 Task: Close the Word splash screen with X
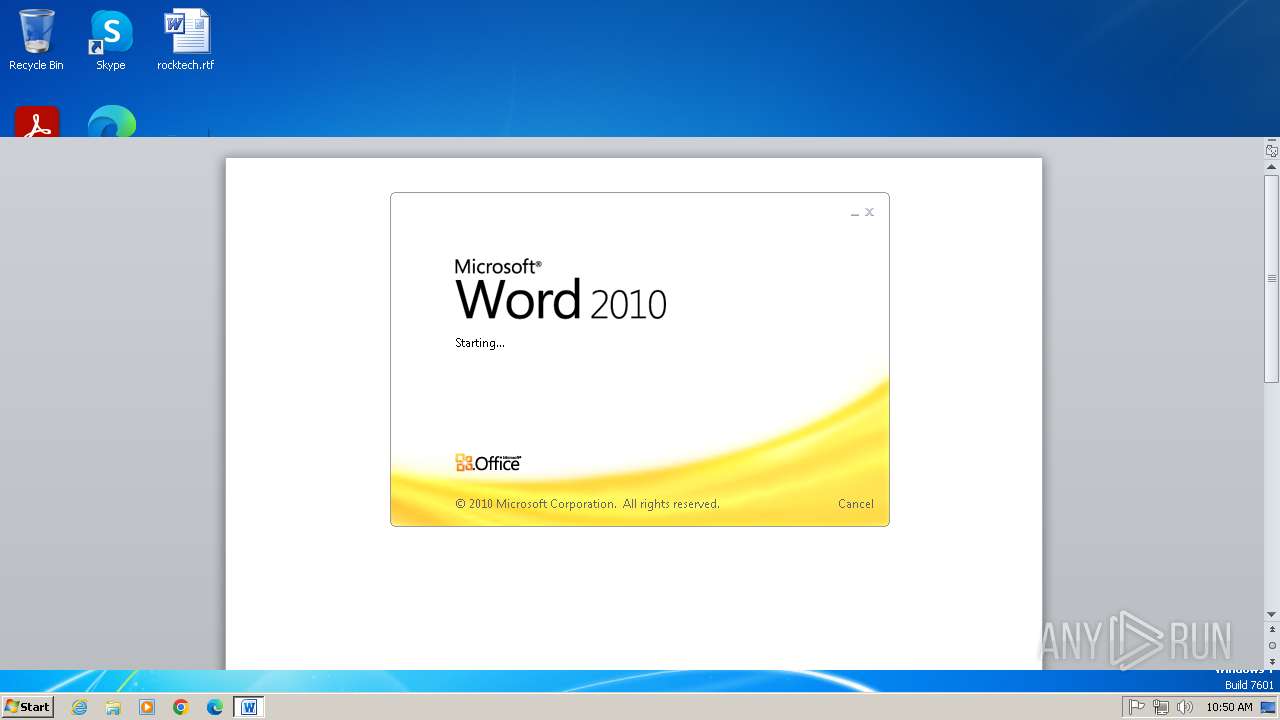pyautogui.click(x=870, y=212)
